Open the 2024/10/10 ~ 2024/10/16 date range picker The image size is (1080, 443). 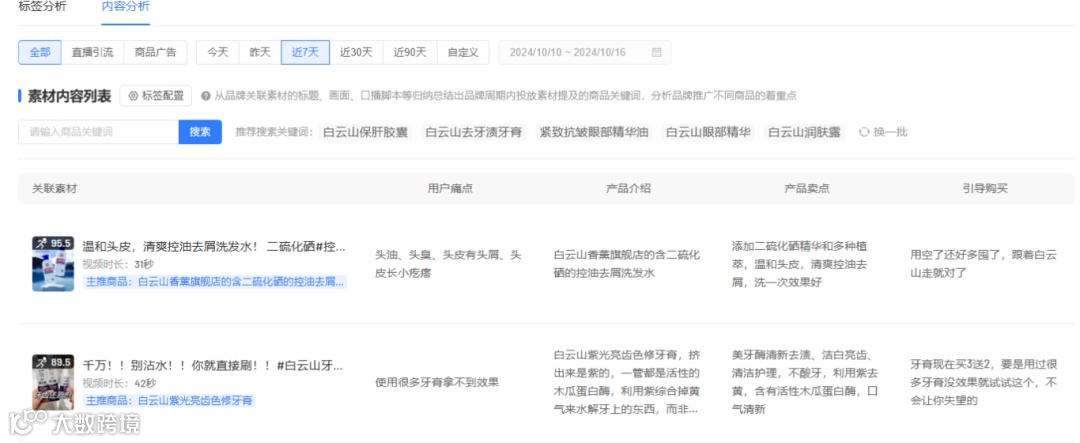pos(584,52)
